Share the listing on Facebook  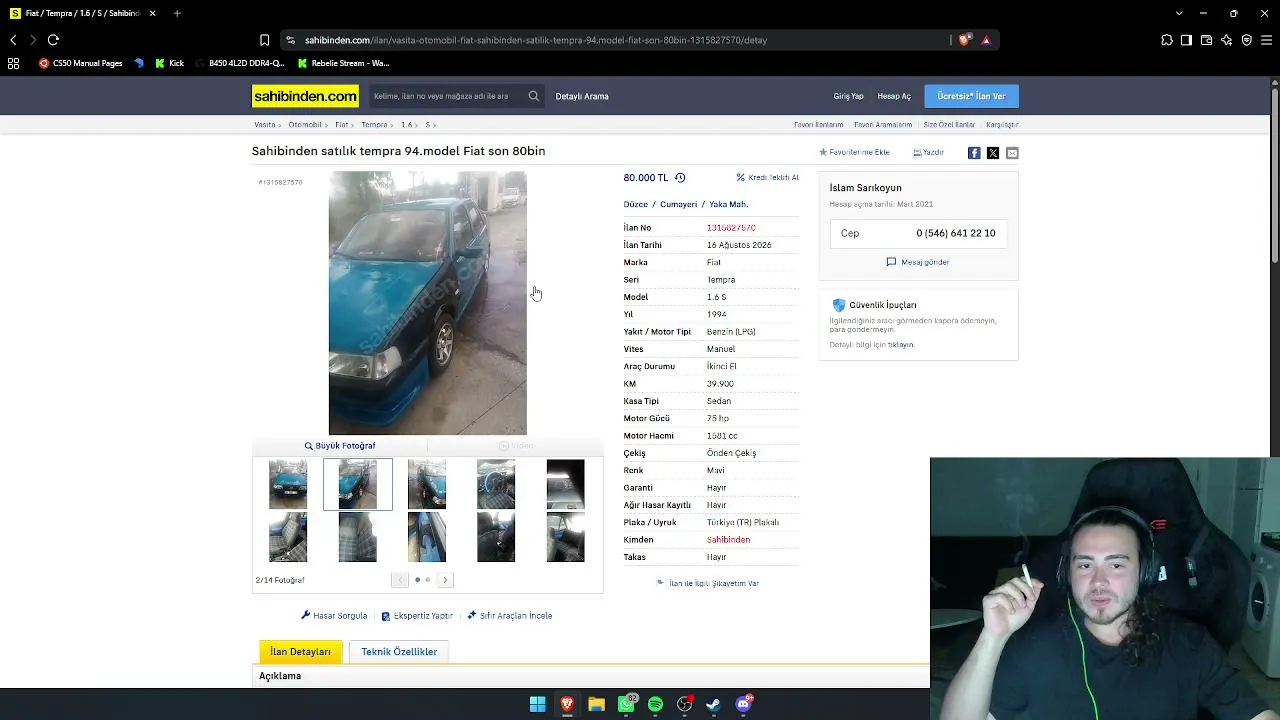pos(974,153)
